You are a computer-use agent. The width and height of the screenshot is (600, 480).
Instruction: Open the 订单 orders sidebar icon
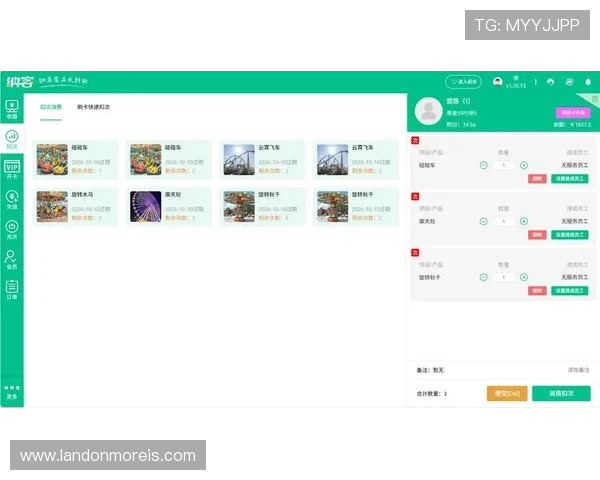12,289
